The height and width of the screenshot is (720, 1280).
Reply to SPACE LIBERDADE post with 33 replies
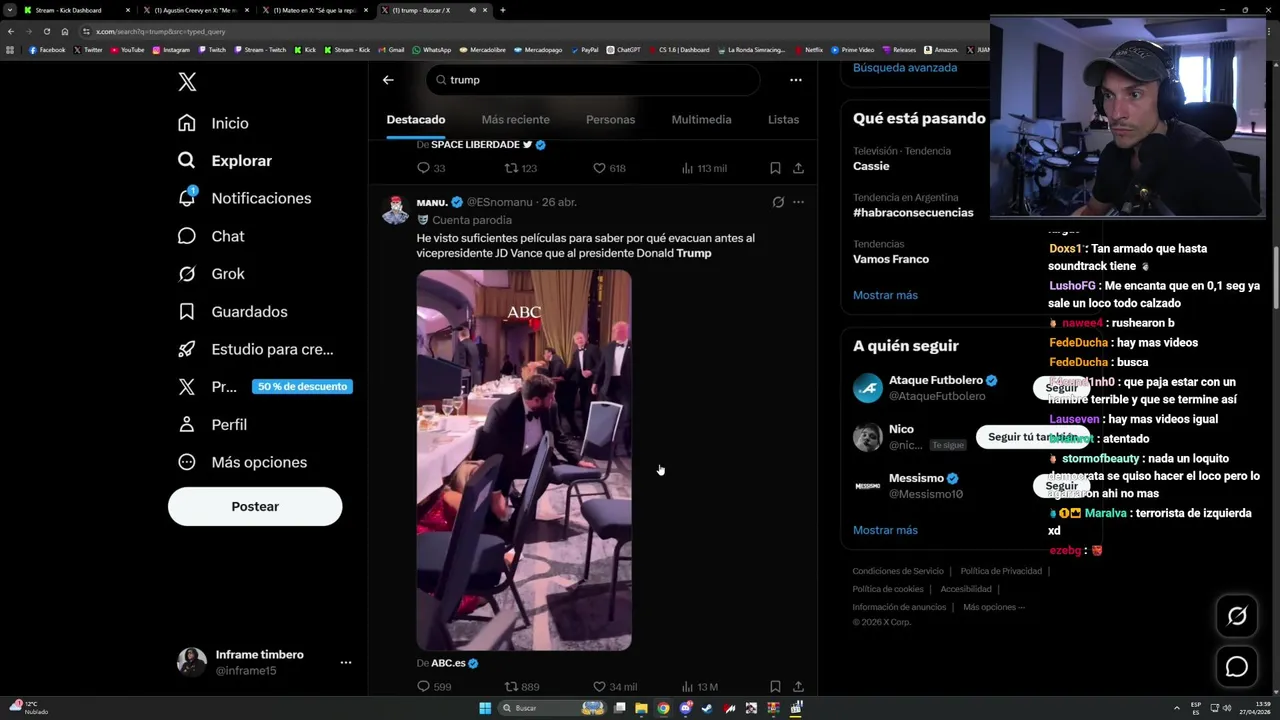tap(431, 168)
